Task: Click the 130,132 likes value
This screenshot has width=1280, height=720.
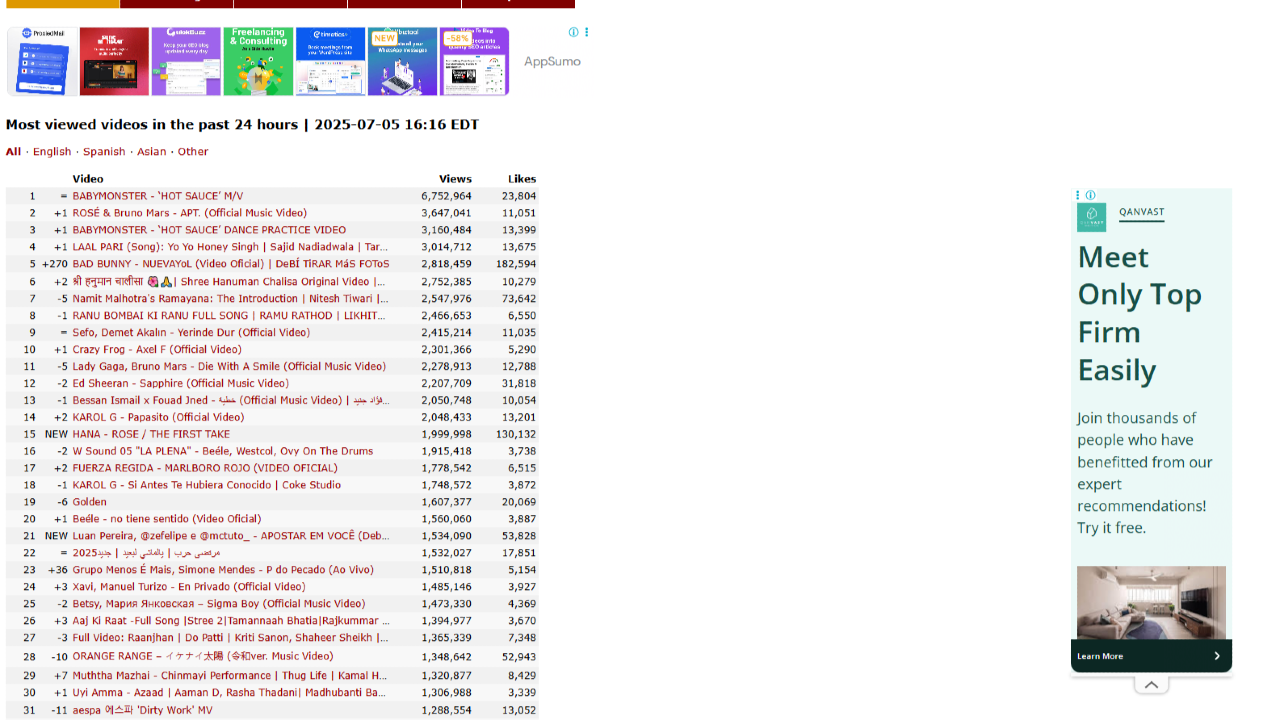Action: [x=516, y=434]
